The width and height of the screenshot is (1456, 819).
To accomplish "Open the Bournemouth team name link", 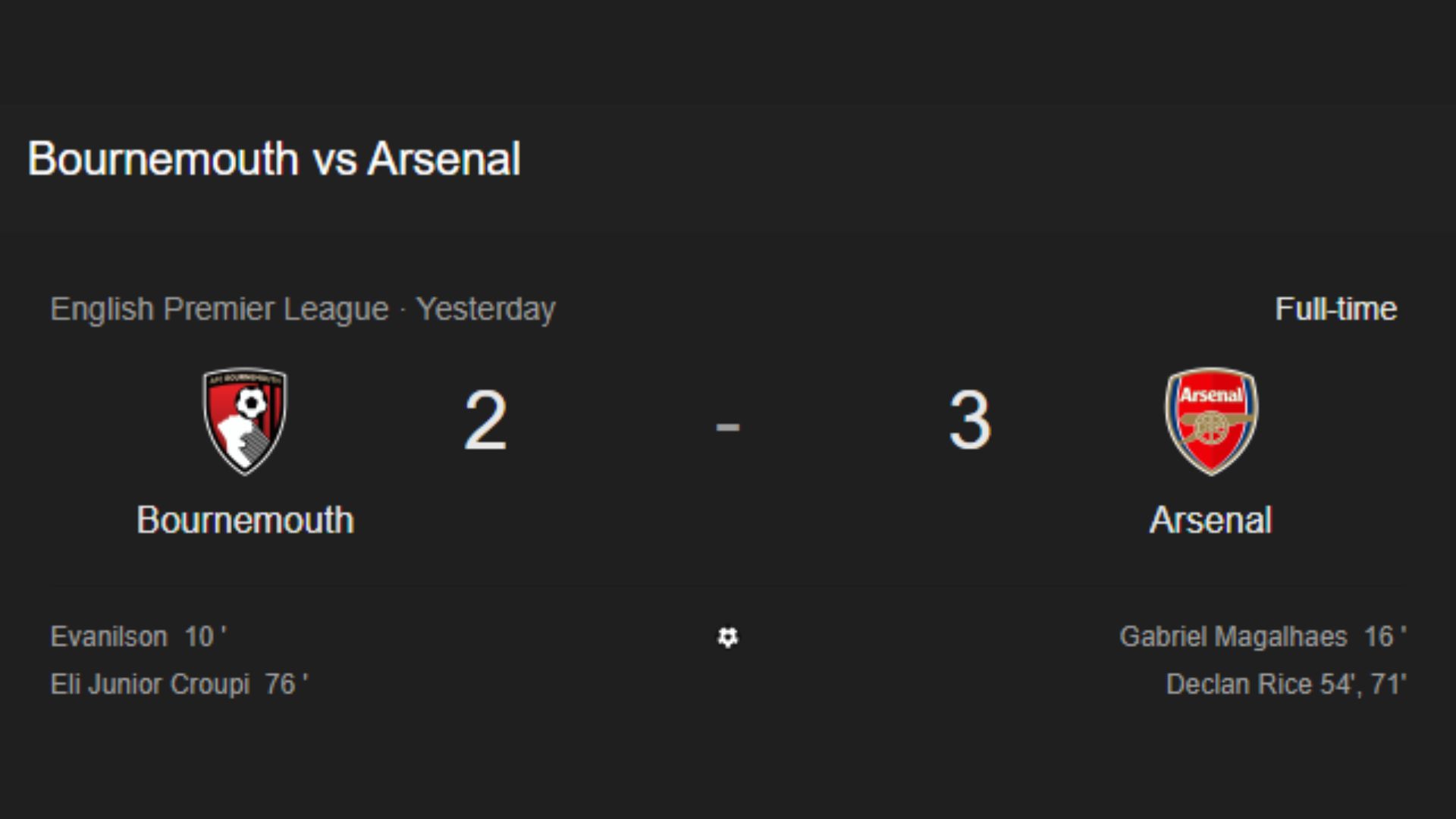I will tap(245, 520).
